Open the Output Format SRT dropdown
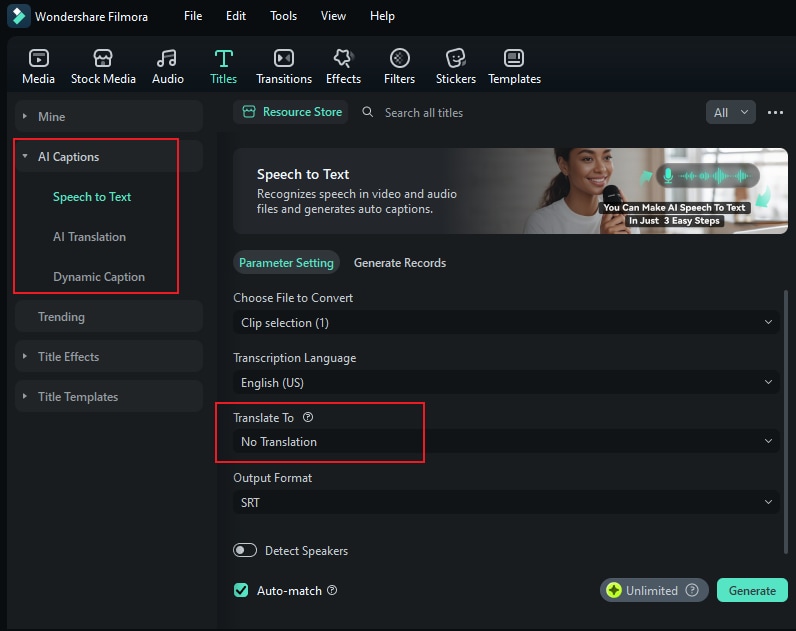 point(506,502)
